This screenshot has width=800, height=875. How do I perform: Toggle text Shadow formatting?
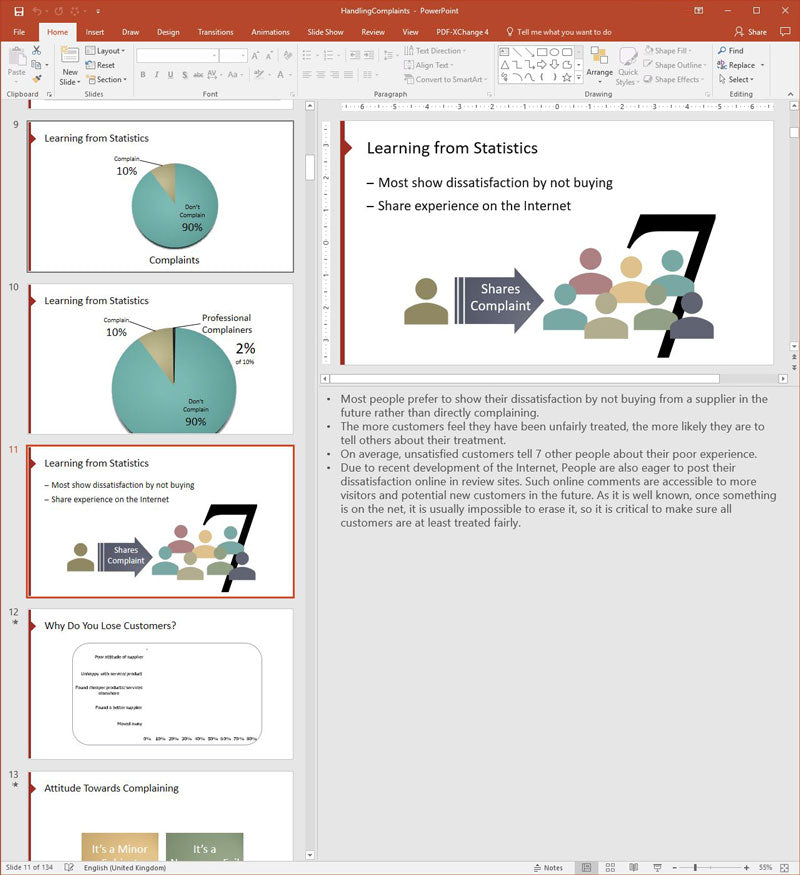(185, 74)
